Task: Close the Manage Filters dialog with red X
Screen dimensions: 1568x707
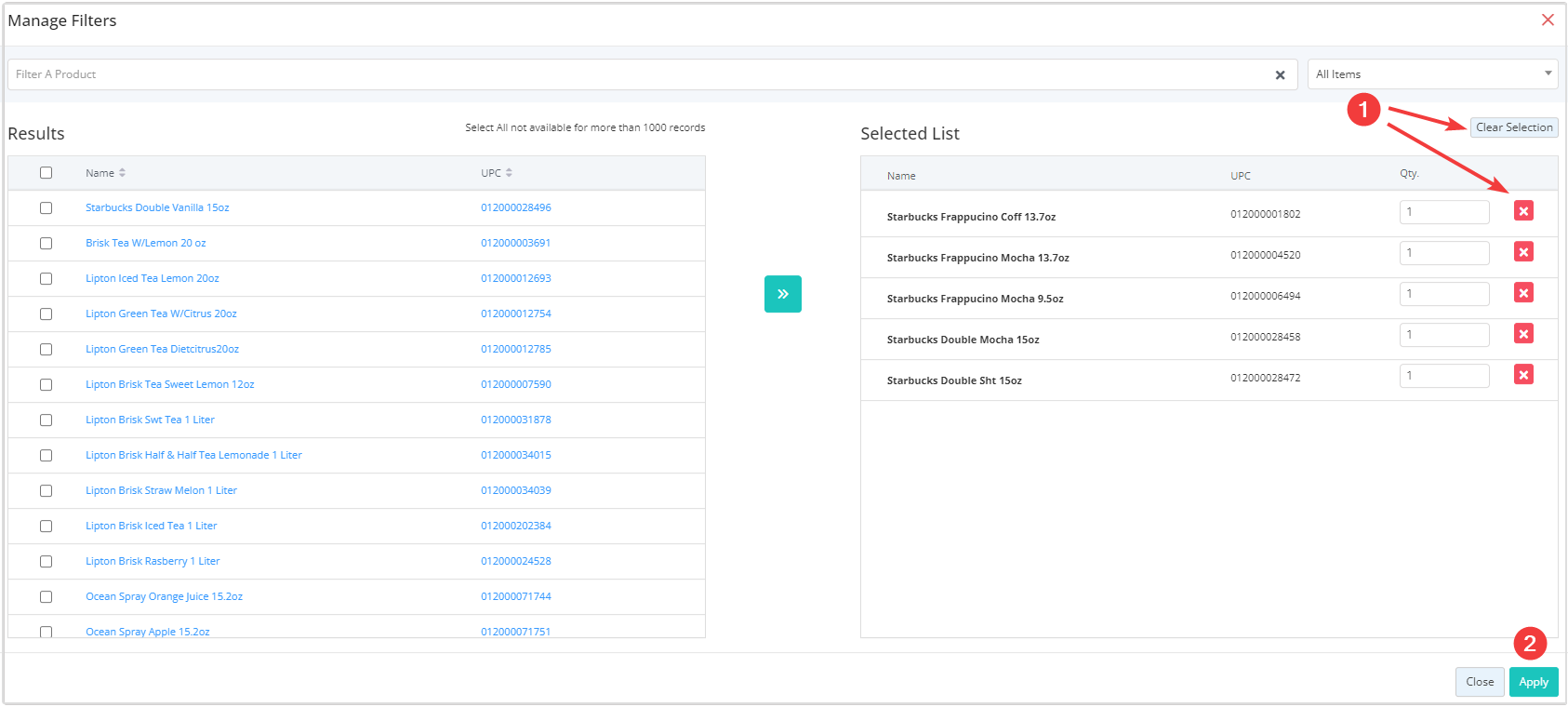Action: [1548, 20]
